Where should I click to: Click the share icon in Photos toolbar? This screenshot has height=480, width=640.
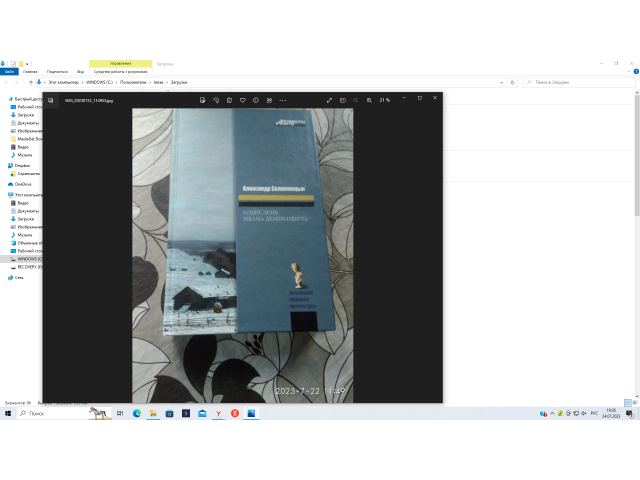(269, 100)
